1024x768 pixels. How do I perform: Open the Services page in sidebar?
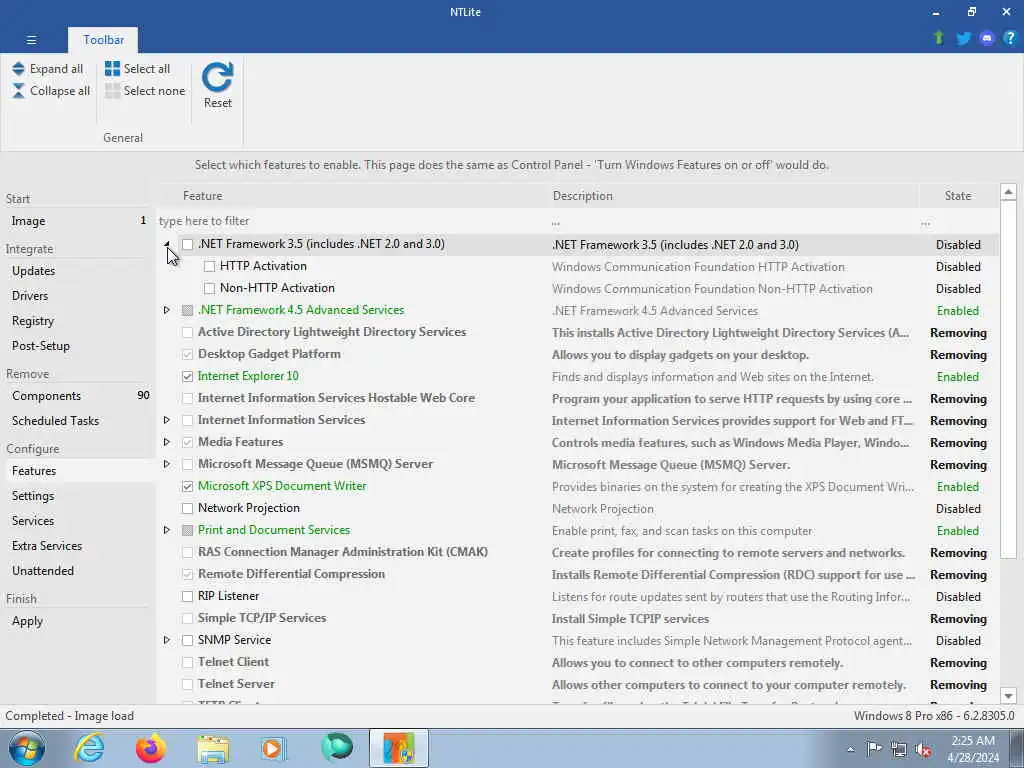pos(78,520)
